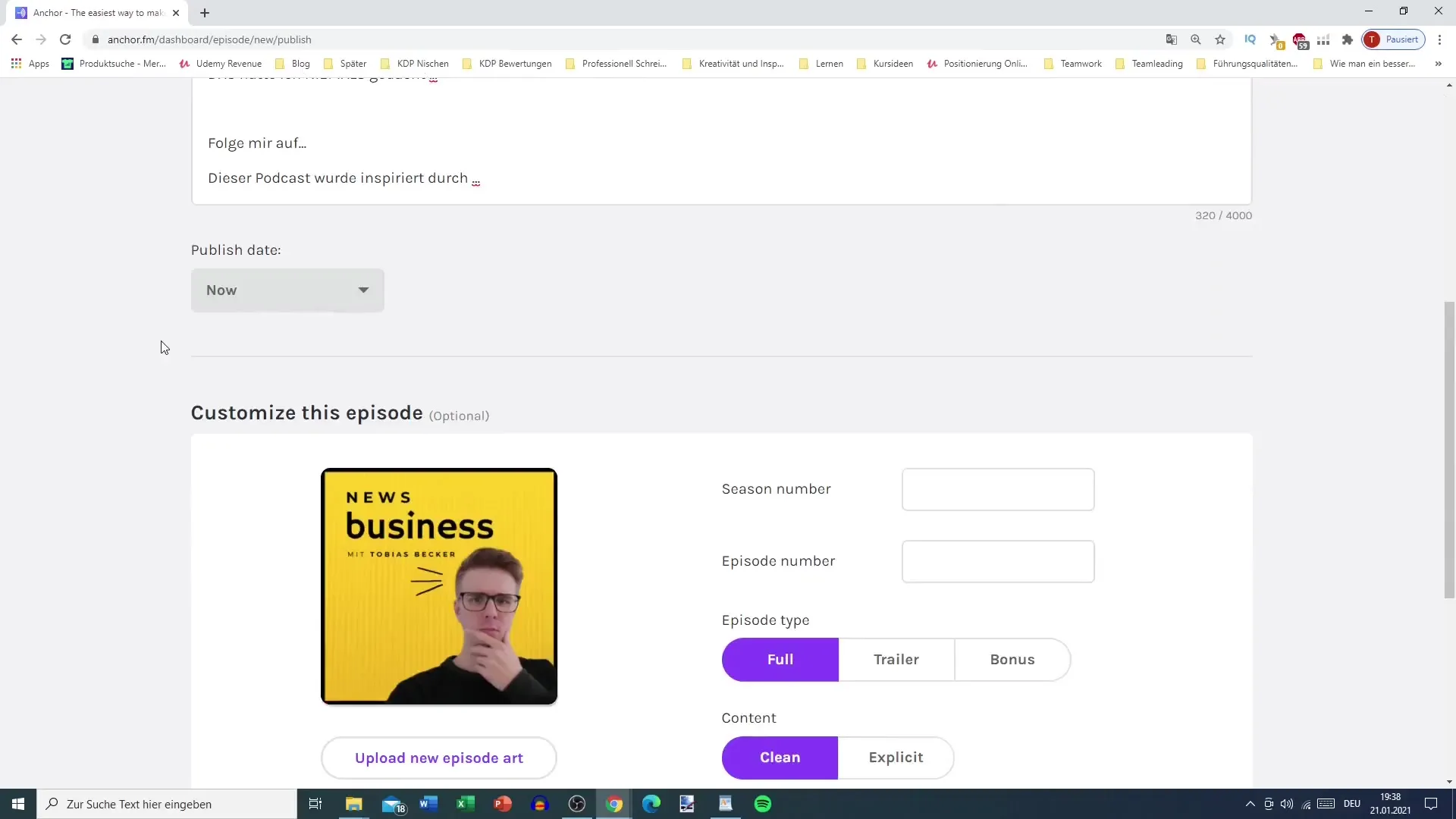Screen dimensions: 1456x819
Task: Switch to Google Chrome in the taskbar
Action: pyautogui.click(x=614, y=804)
